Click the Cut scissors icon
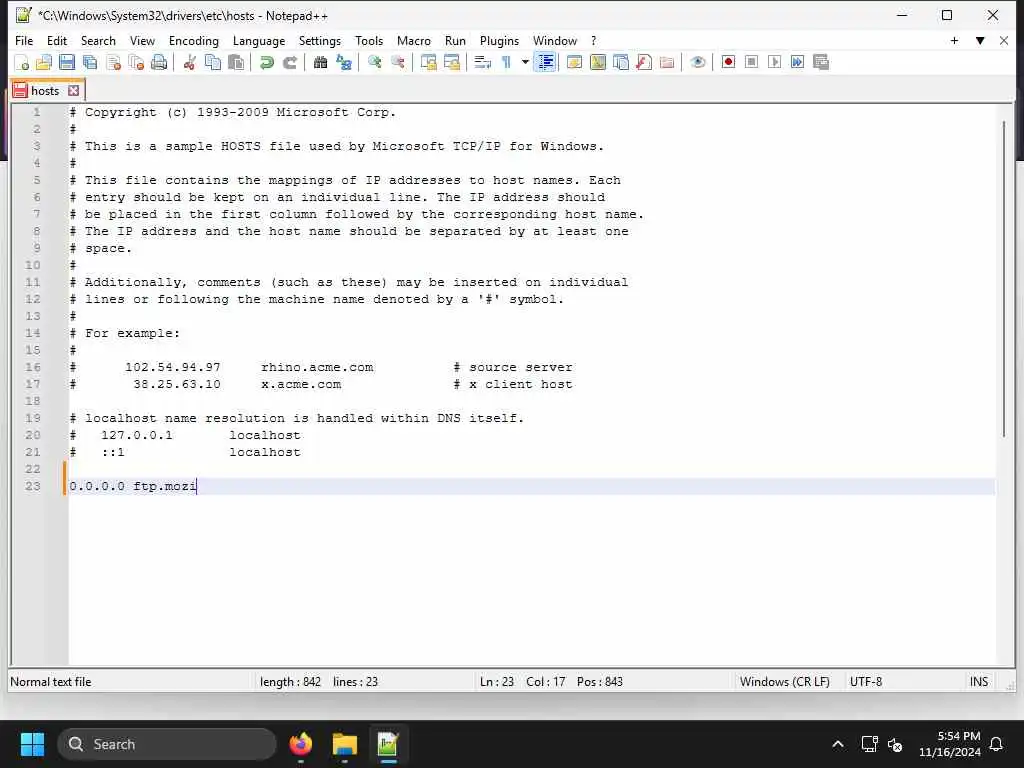This screenshot has height=768, width=1024. [189, 63]
